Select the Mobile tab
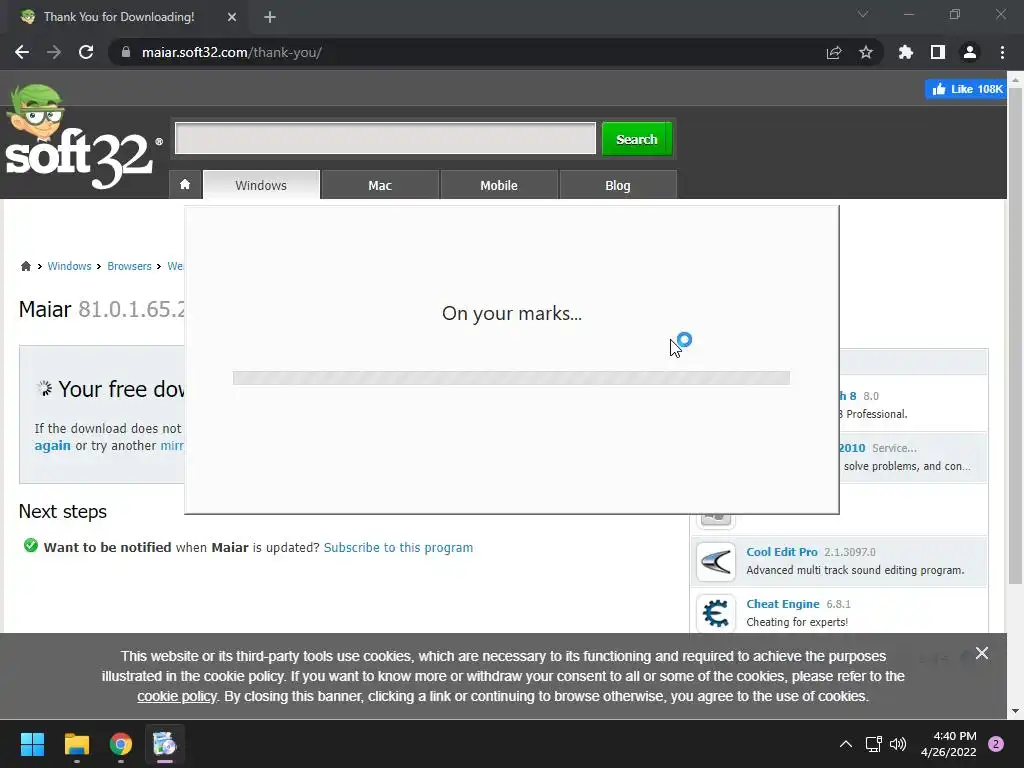1024x768 pixels. [x=499, y=185]
